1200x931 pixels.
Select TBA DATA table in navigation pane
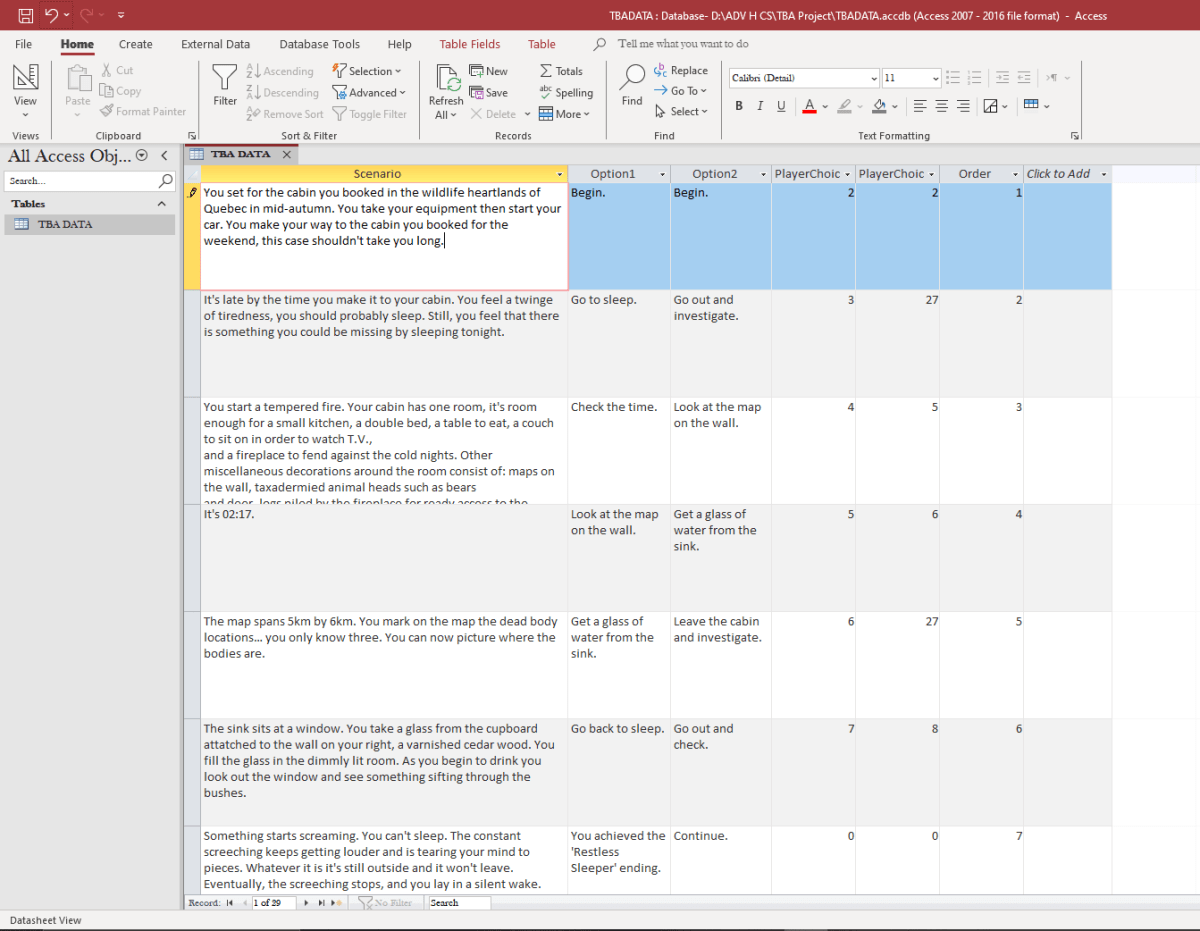89,224
